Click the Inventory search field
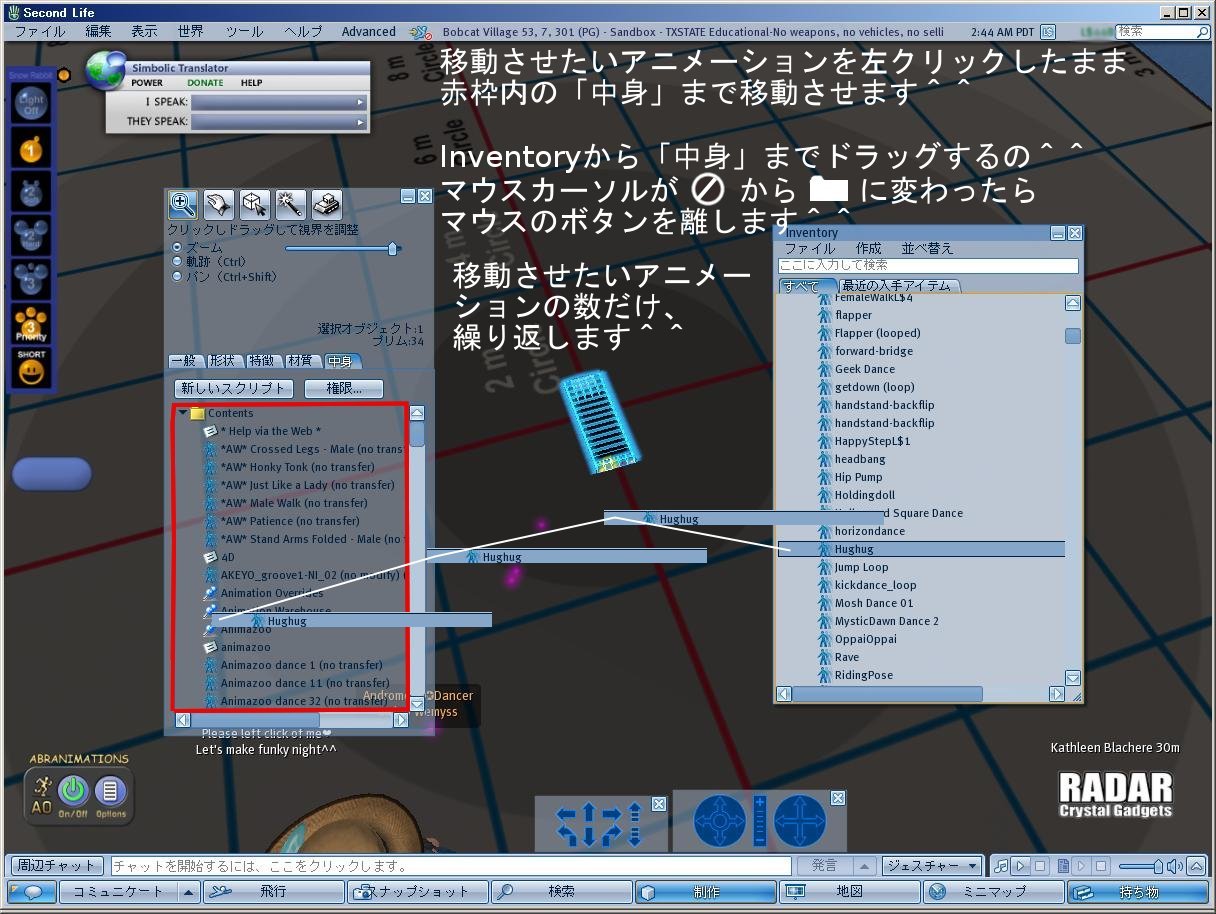The width and height of the screenshot is (1216, 914). tap(928, 266)
